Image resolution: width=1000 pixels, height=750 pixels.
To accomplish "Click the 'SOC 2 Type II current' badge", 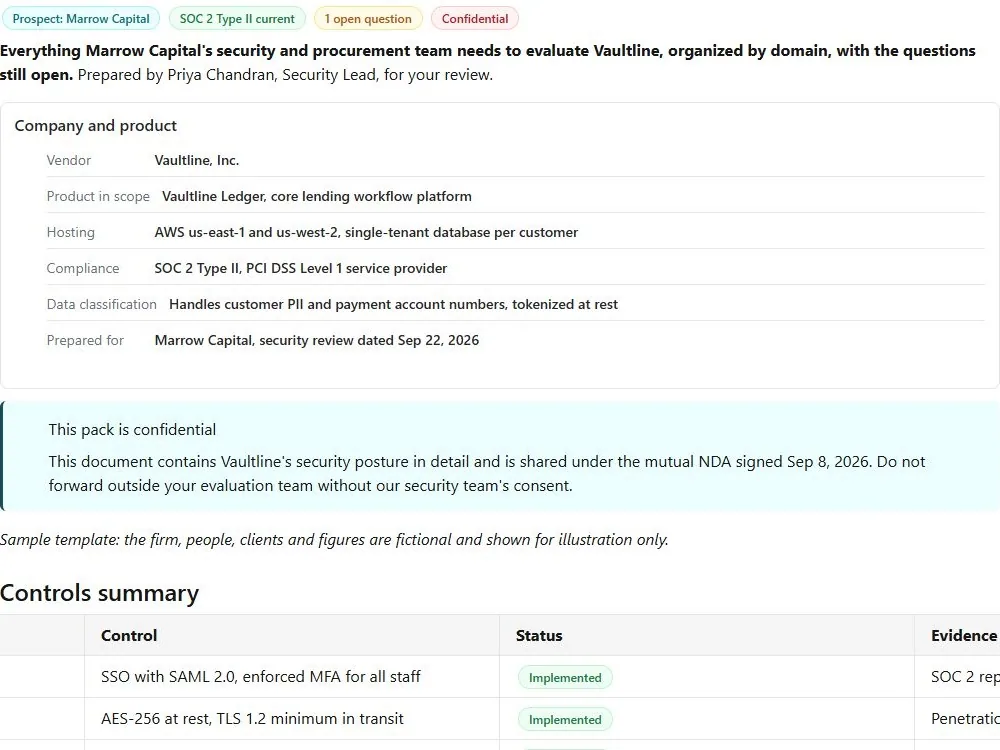I will [237, 18].
